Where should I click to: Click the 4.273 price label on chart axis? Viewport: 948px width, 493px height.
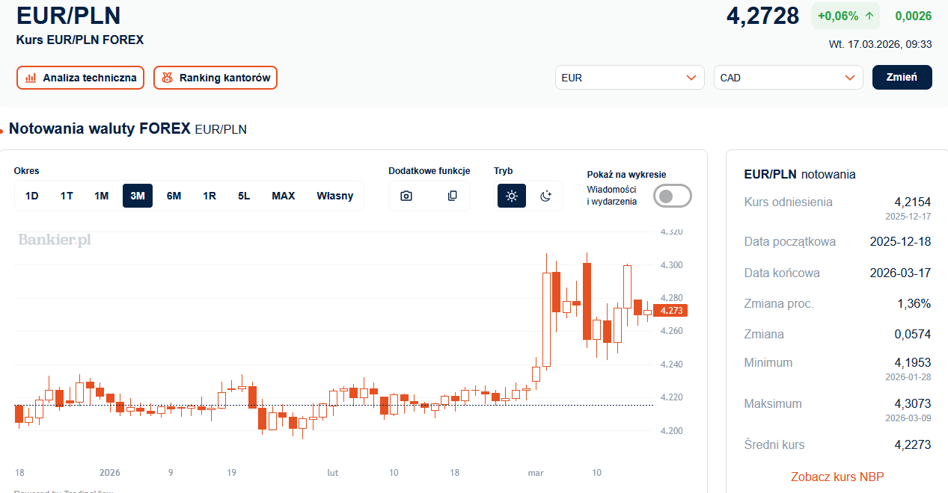point(670,310)
